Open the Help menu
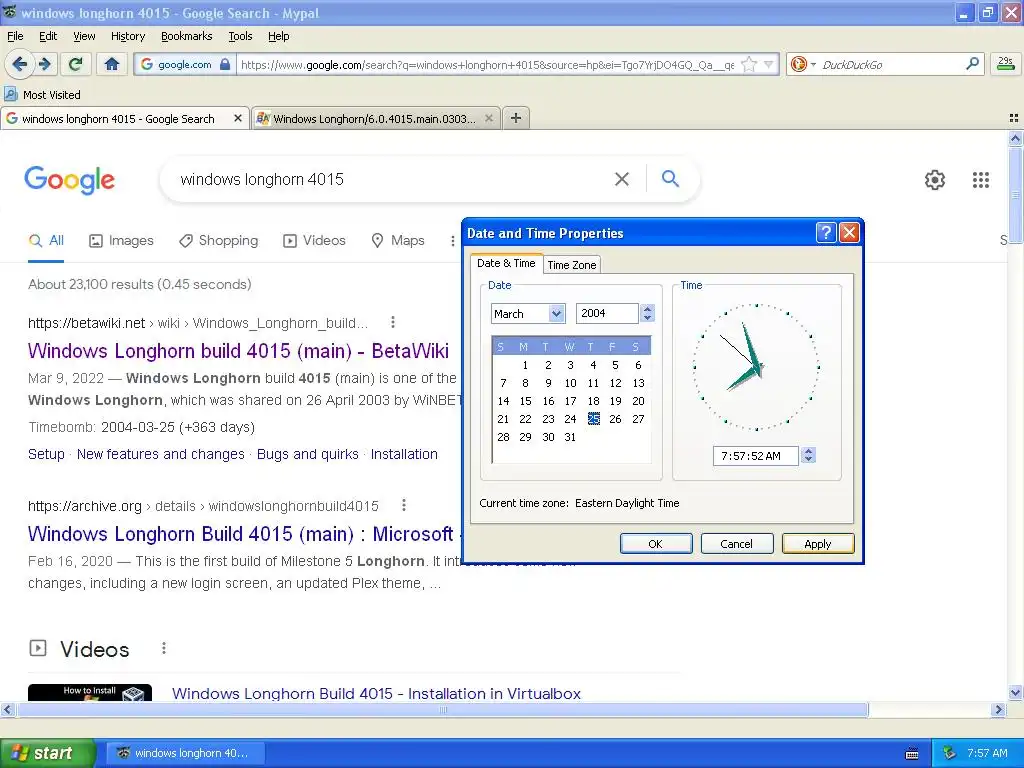1024x768 pixels. coord(278,36)
